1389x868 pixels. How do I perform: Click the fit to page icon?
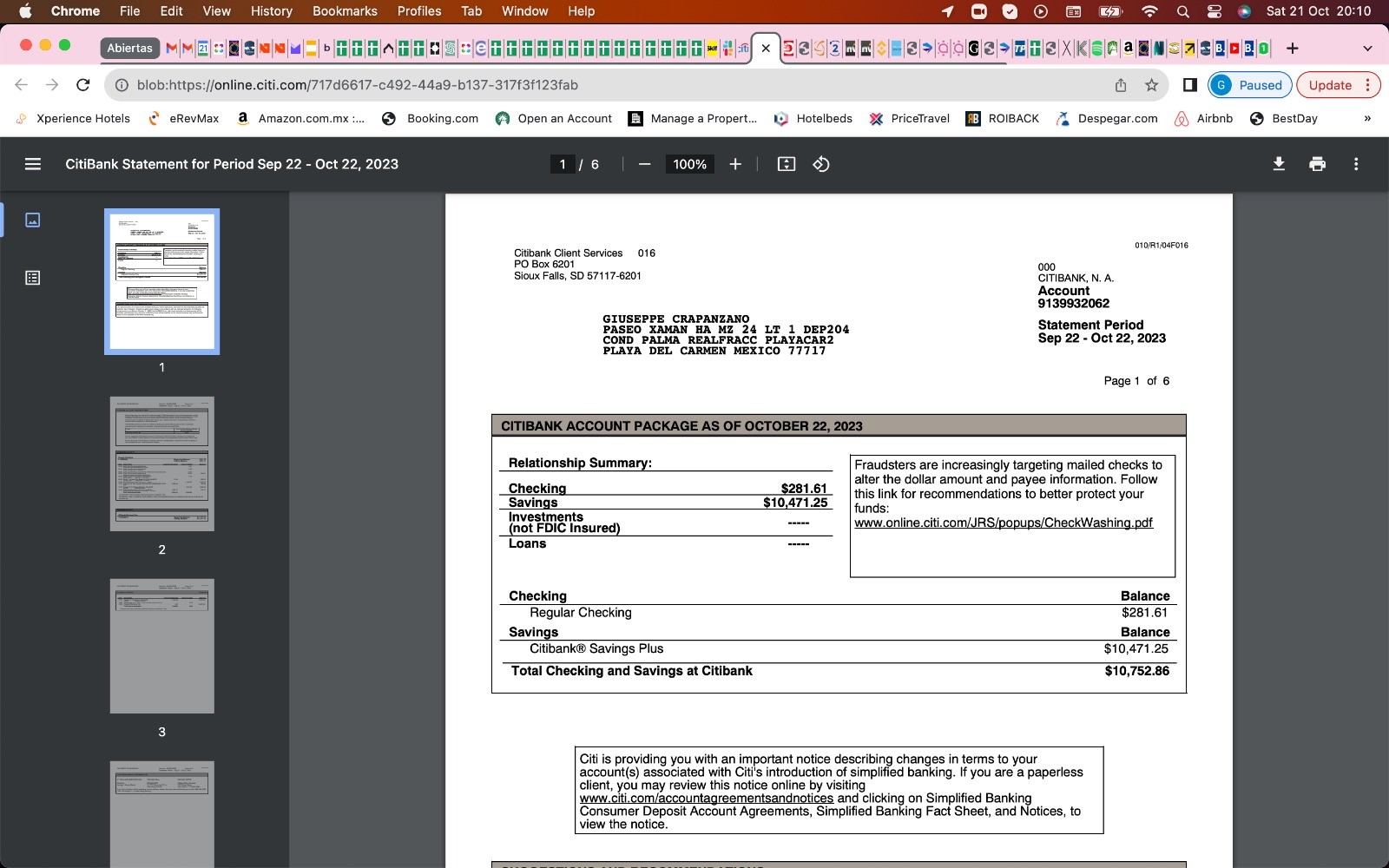(x=787, y=164)
